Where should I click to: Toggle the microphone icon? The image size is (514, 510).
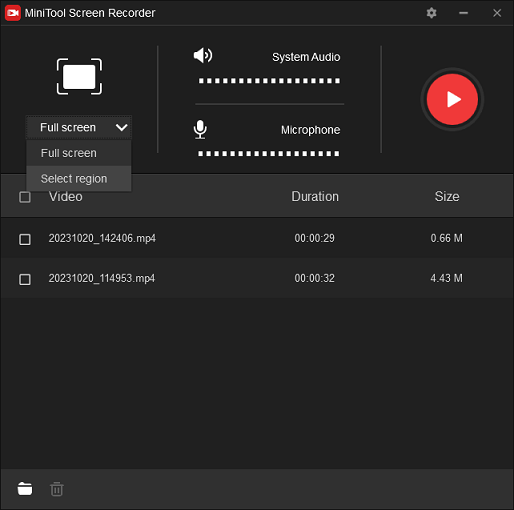(200, 130)
